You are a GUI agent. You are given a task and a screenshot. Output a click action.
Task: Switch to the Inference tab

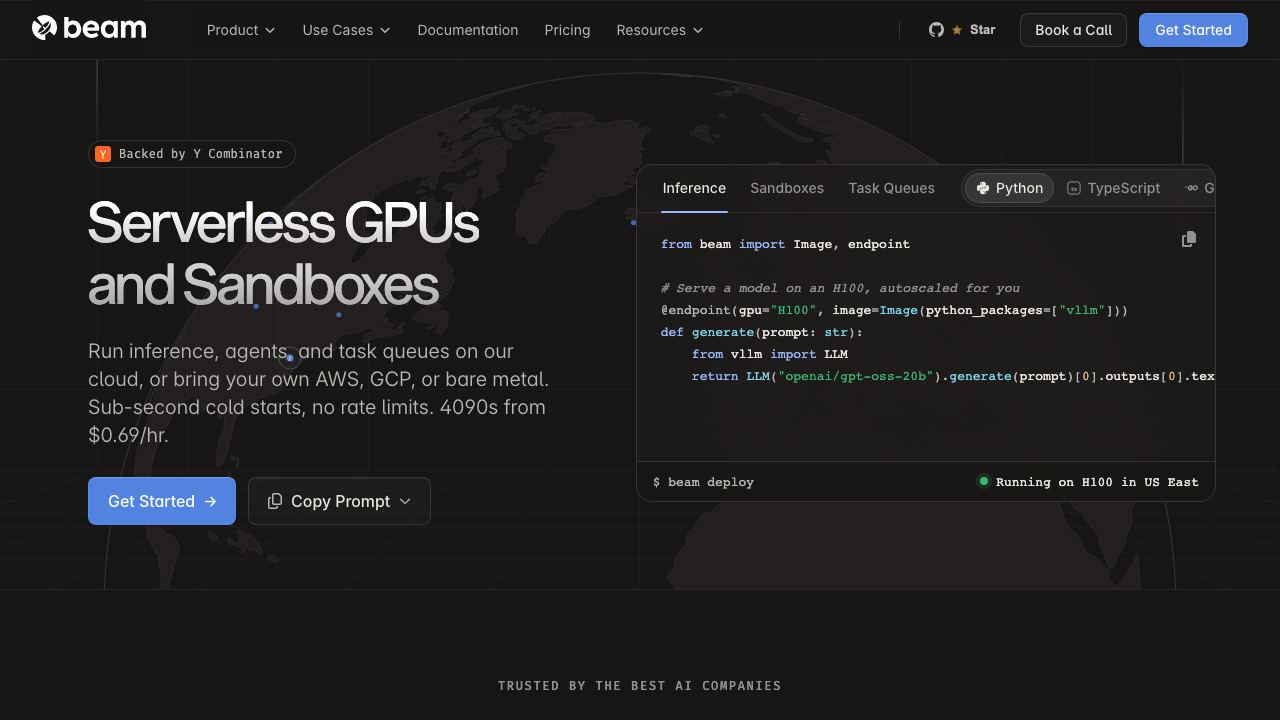coord(694,188)
